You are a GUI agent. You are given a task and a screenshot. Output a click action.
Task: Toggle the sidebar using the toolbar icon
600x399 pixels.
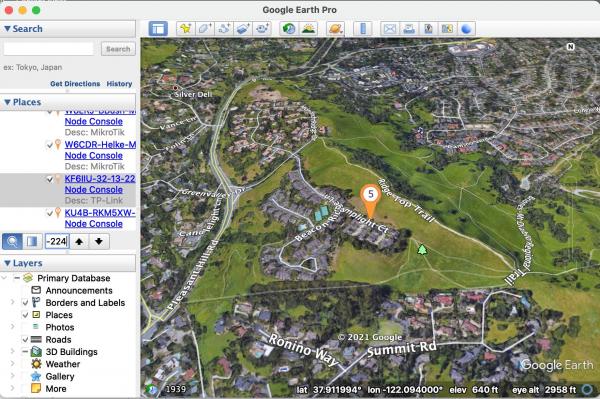[x=158, y=29]
